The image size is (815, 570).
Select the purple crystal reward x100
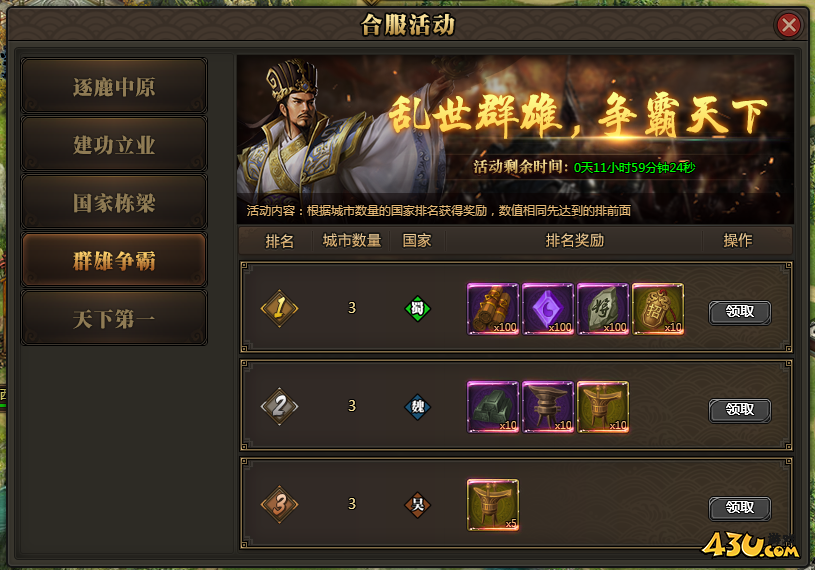(x=548, y=309)
